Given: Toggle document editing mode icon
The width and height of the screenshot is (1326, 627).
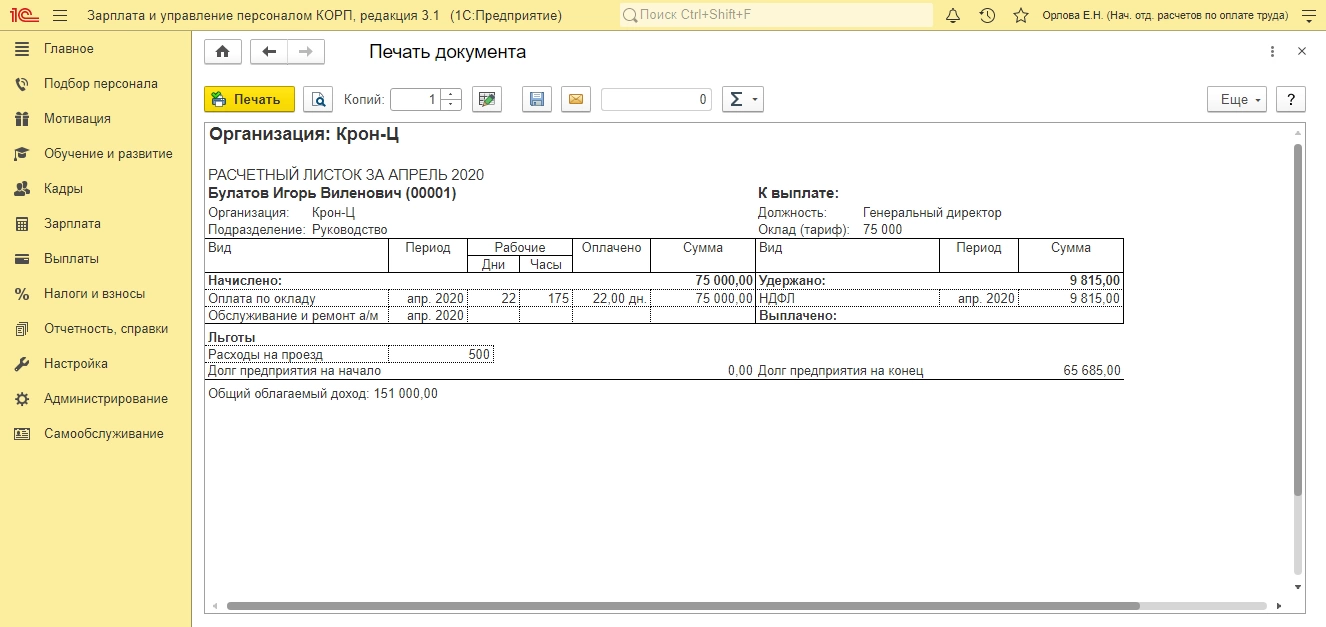Looking at the screenshot, I should (486, 99).
